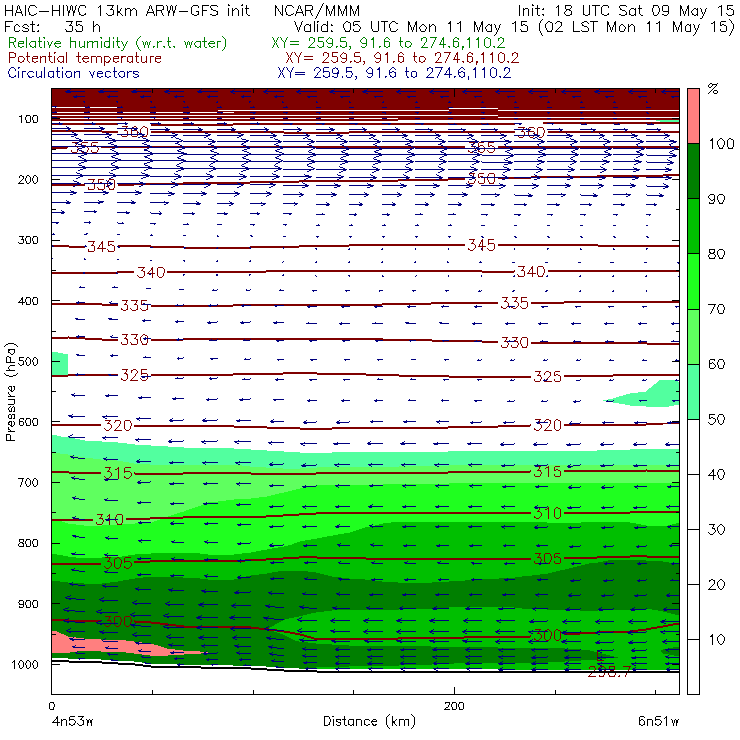This screenshot has width=740, height=740.
Task: Click the '10' colorbar tick label
Action: (x=716, y=639)
